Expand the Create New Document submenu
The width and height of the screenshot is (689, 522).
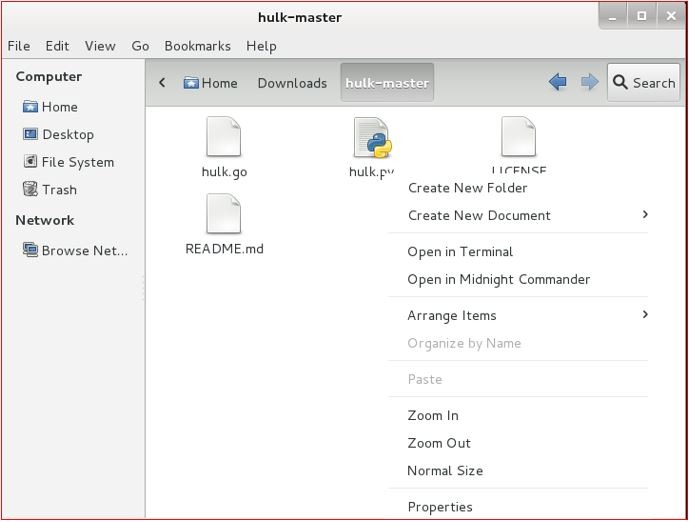click(519, 215)
